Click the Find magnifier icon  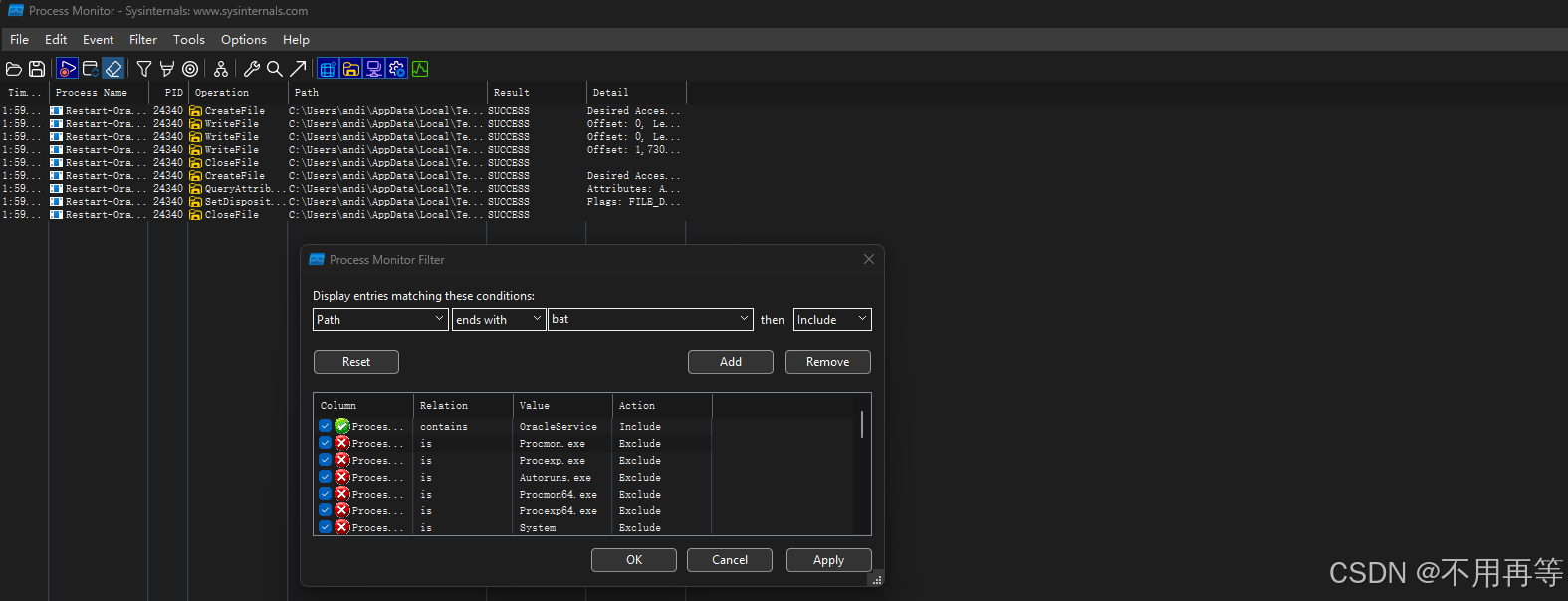tap(275, 69)
